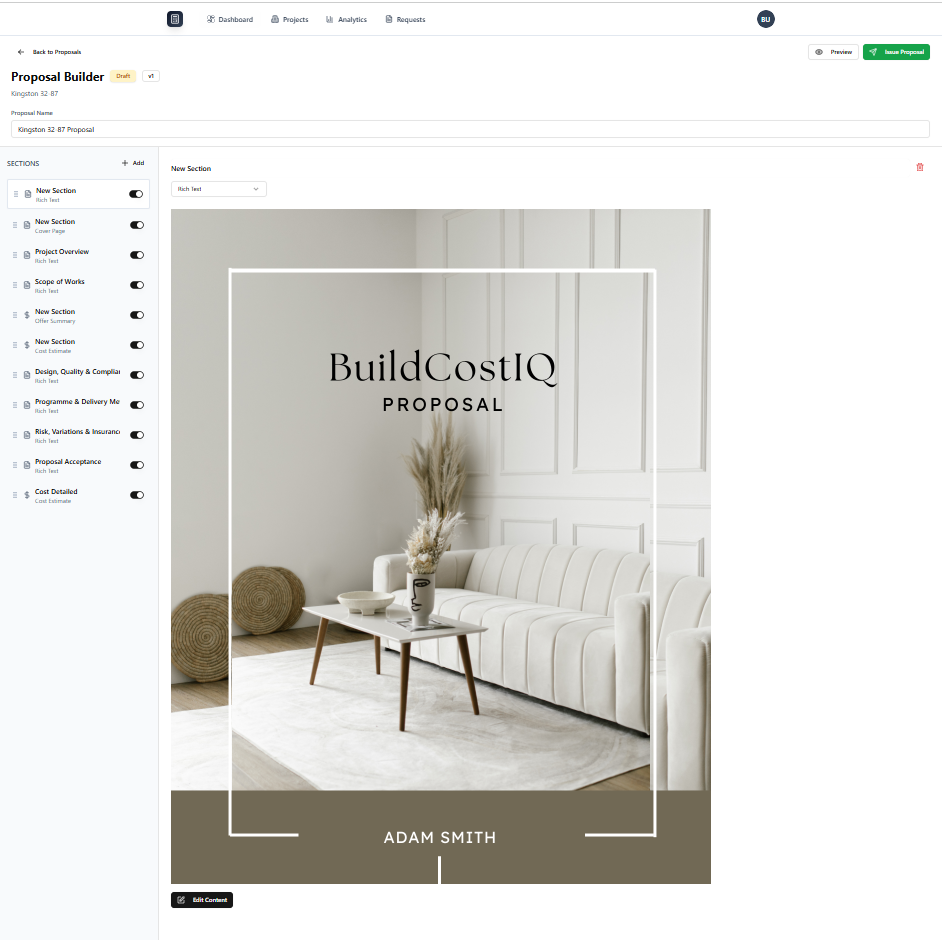This screenshot has height=940, width=942.
Task: Click the document icon of Design, Quality & Compliance
Action: [27, 375]
